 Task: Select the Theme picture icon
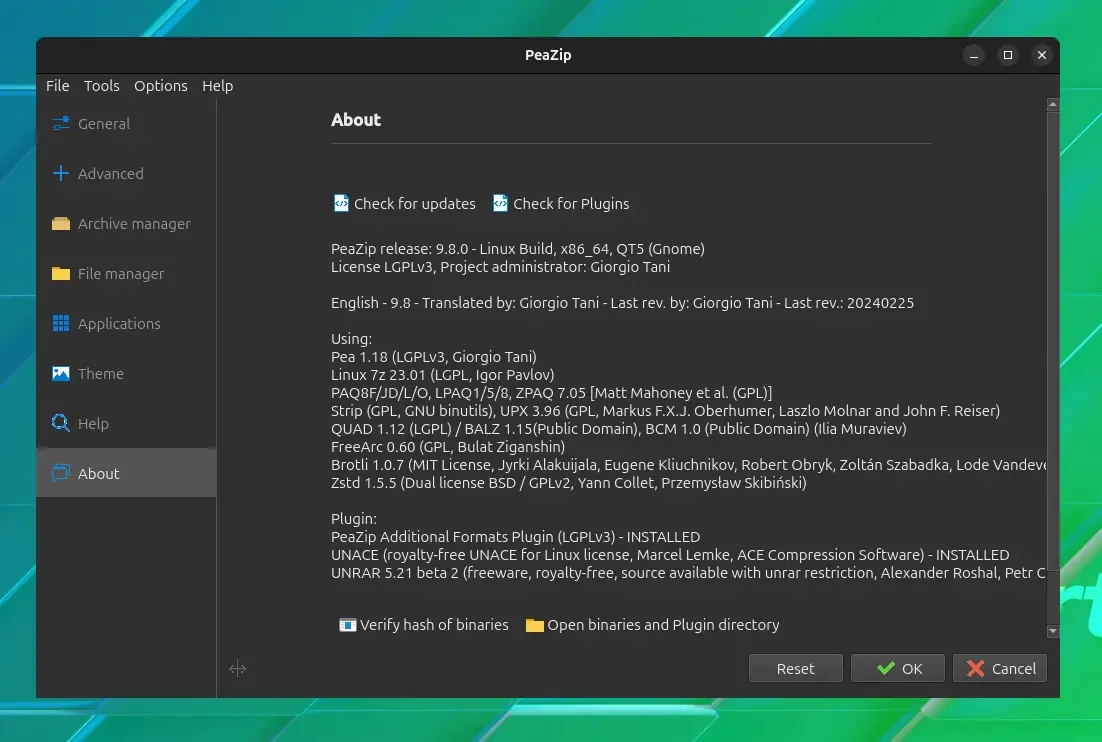61,373
